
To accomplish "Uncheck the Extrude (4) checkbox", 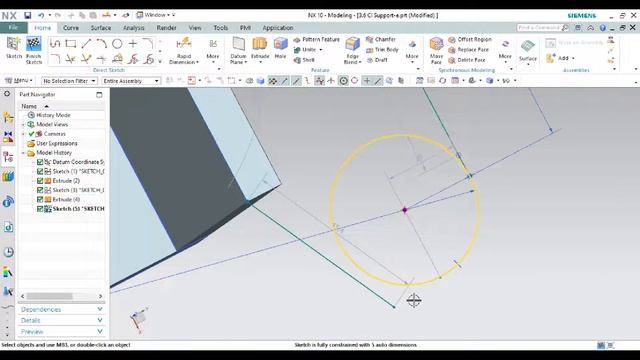I will [40, 200].
